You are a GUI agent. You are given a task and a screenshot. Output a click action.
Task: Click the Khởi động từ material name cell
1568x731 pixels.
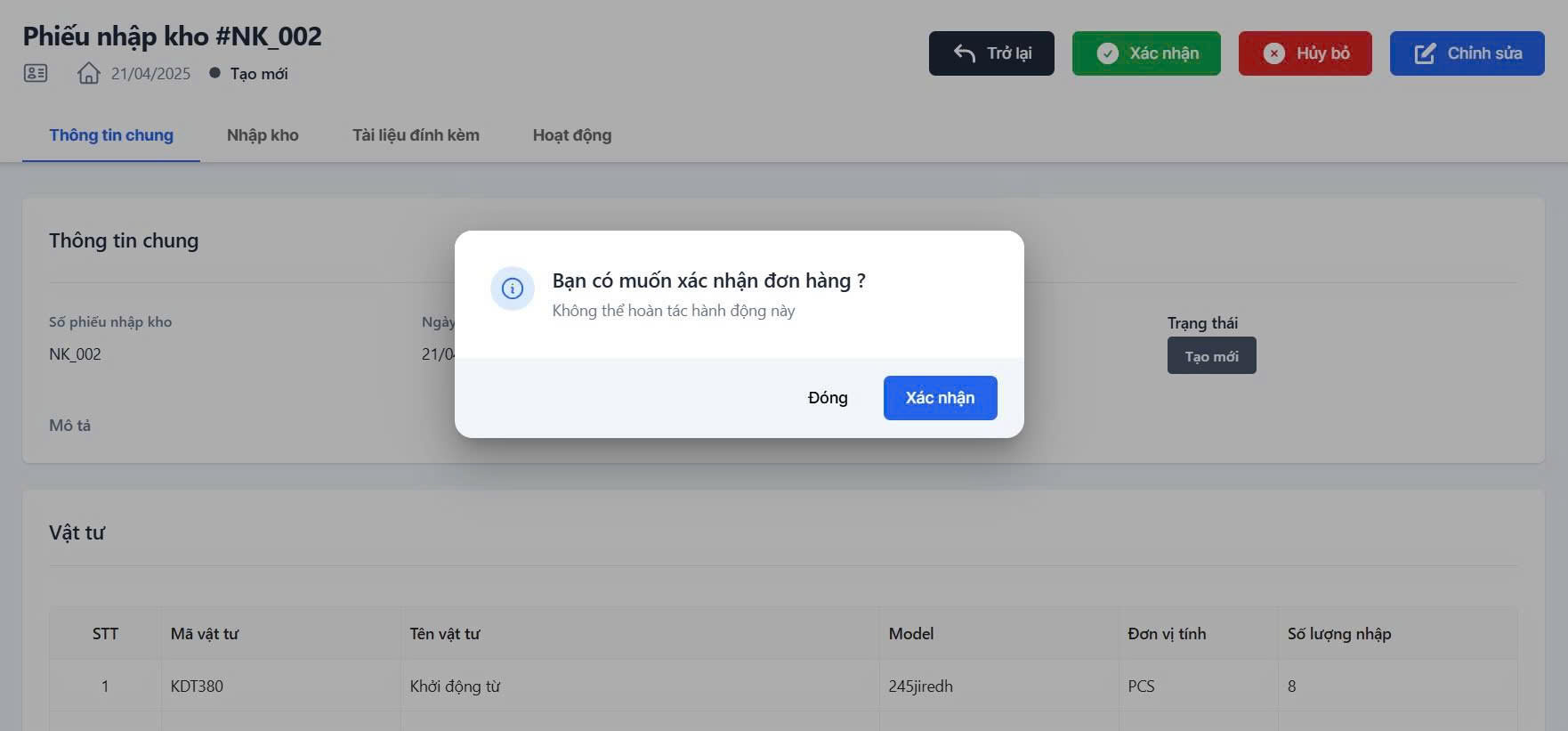(x=455, y=686)
